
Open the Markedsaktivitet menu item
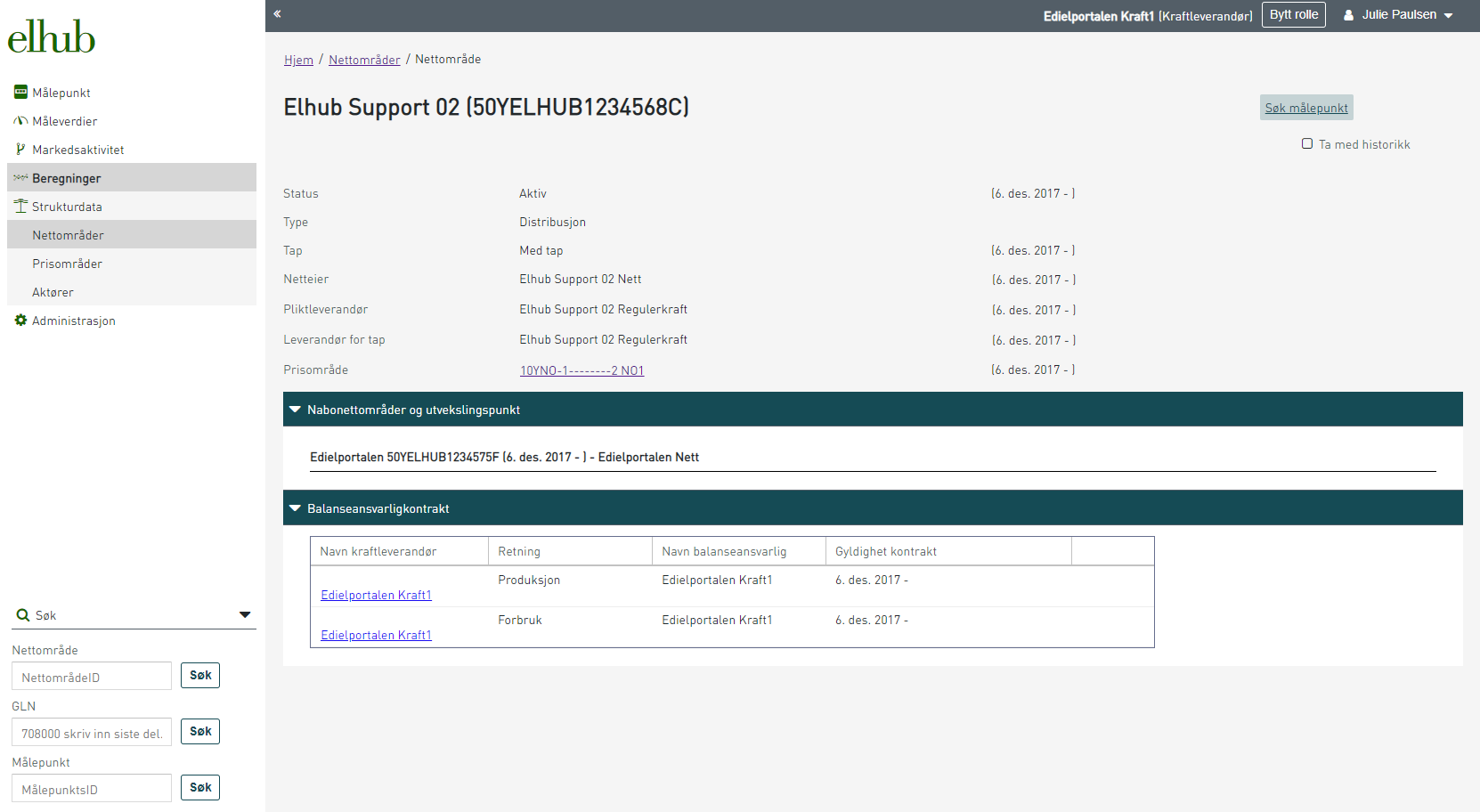coord(132,149)
